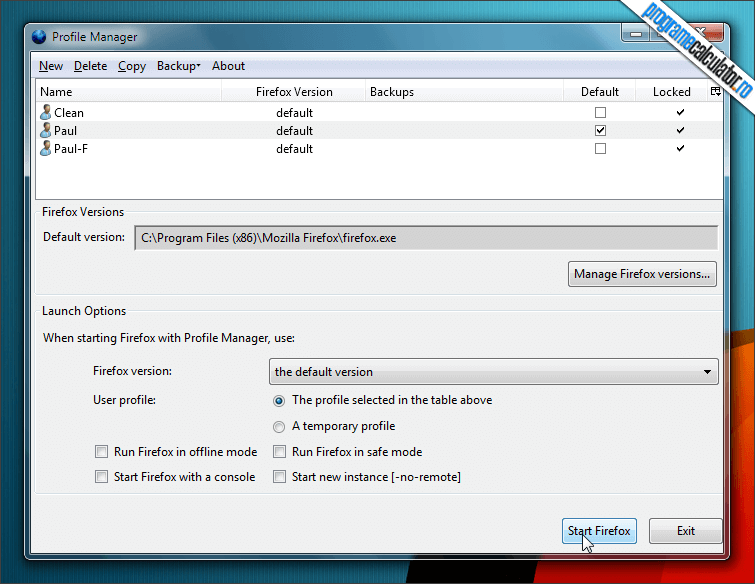Click the About menu item
Viewport: 755px width, 584px height.
(228, 66)
